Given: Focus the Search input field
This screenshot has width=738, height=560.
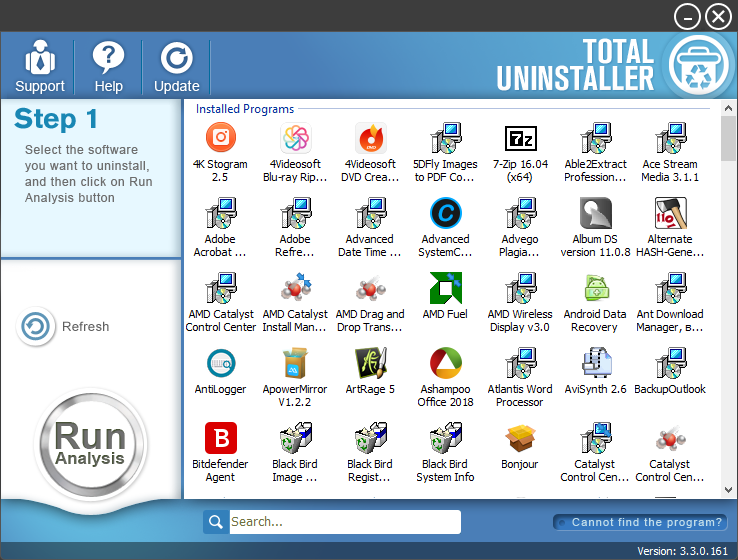Looking at the screenshot, I should (345, 522).
